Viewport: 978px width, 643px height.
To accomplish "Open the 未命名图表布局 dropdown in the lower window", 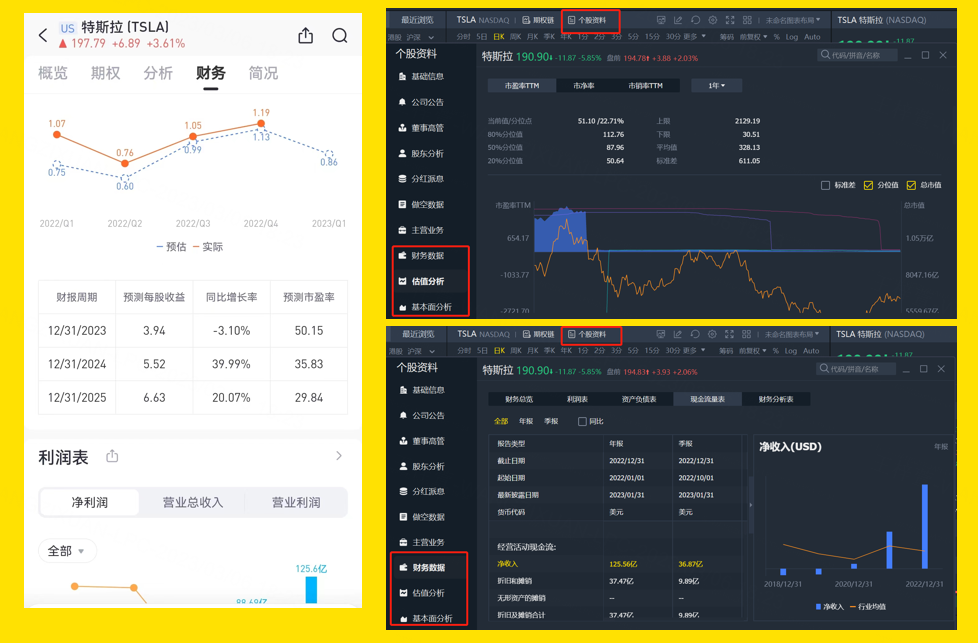I will click(x=792, y=334).
